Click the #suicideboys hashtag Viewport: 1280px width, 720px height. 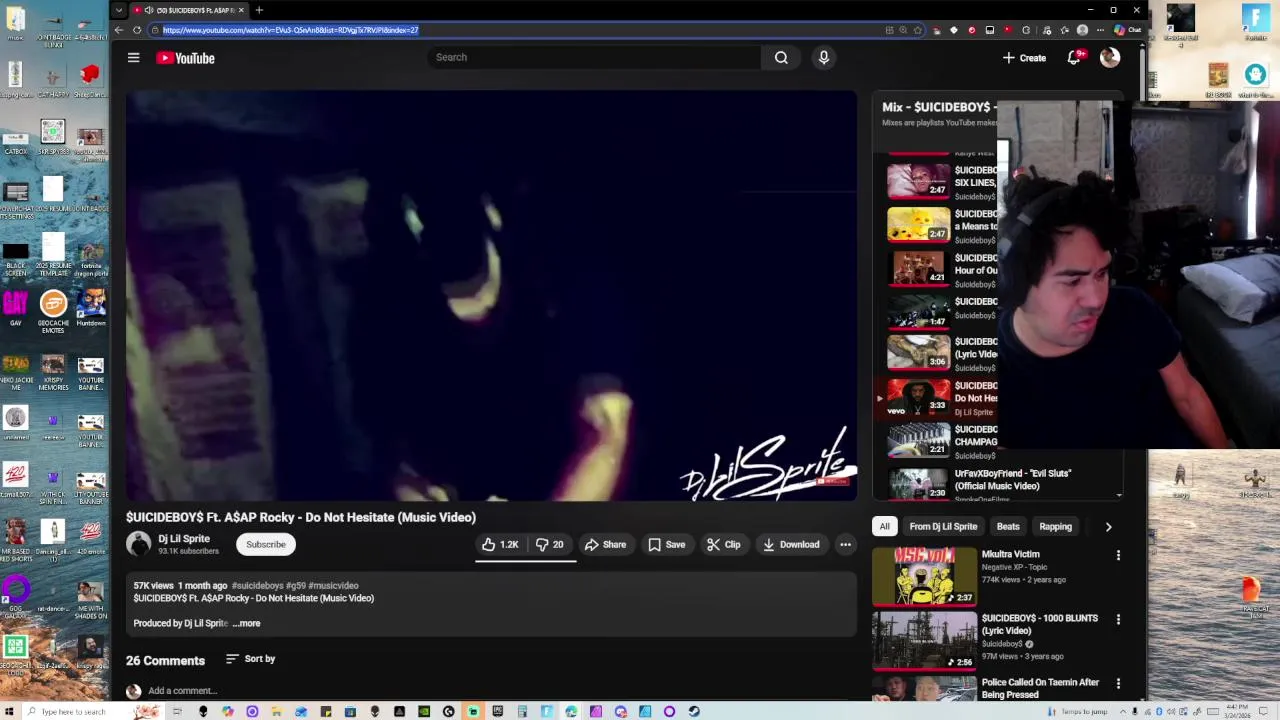(x=257, y=586)
